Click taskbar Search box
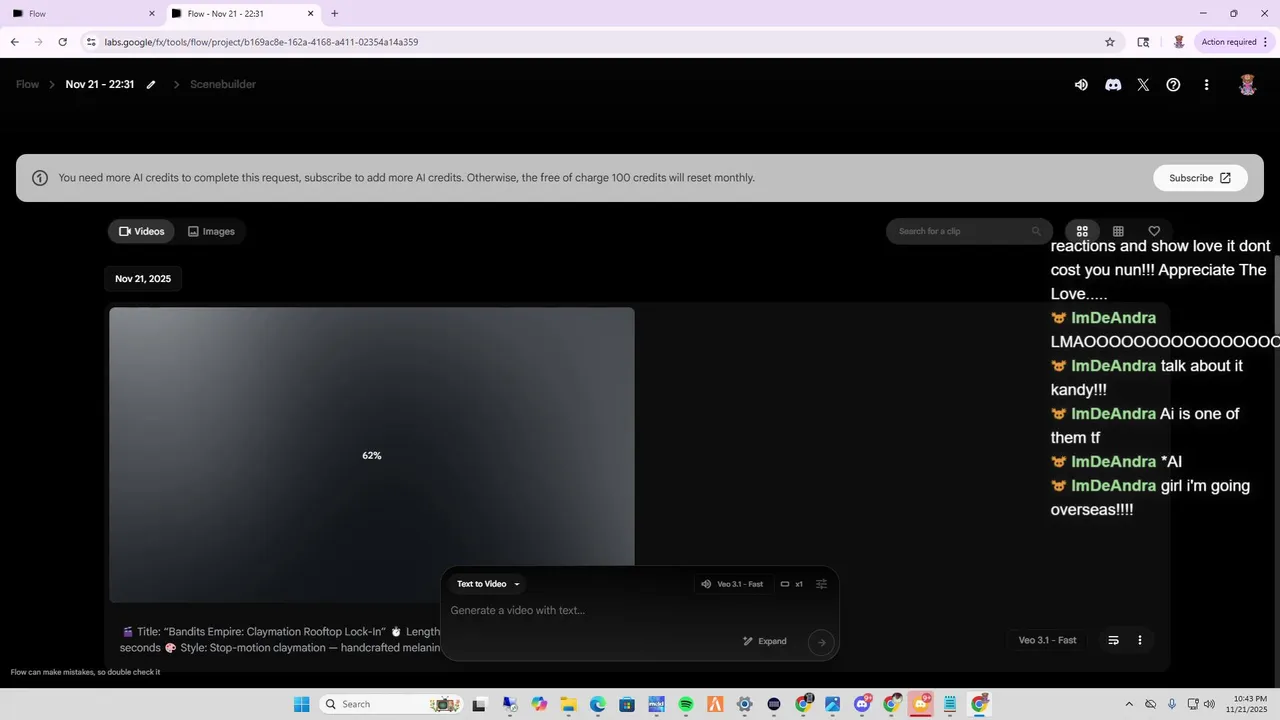This screenshot has height=720, width=1280. 390,704
